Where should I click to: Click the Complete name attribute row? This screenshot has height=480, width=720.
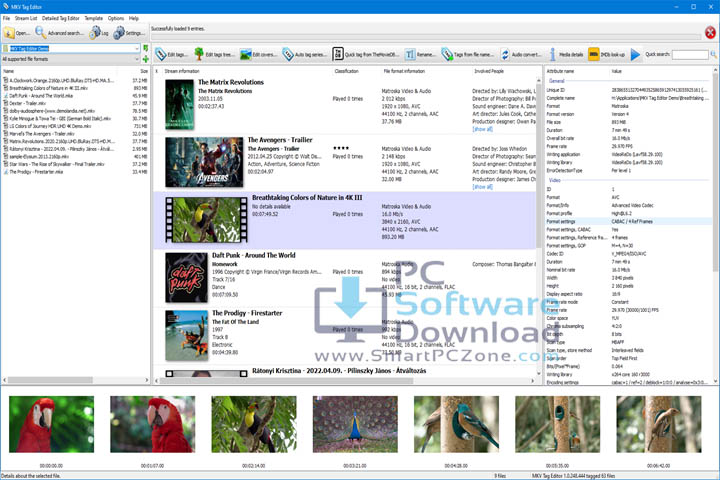628,98
